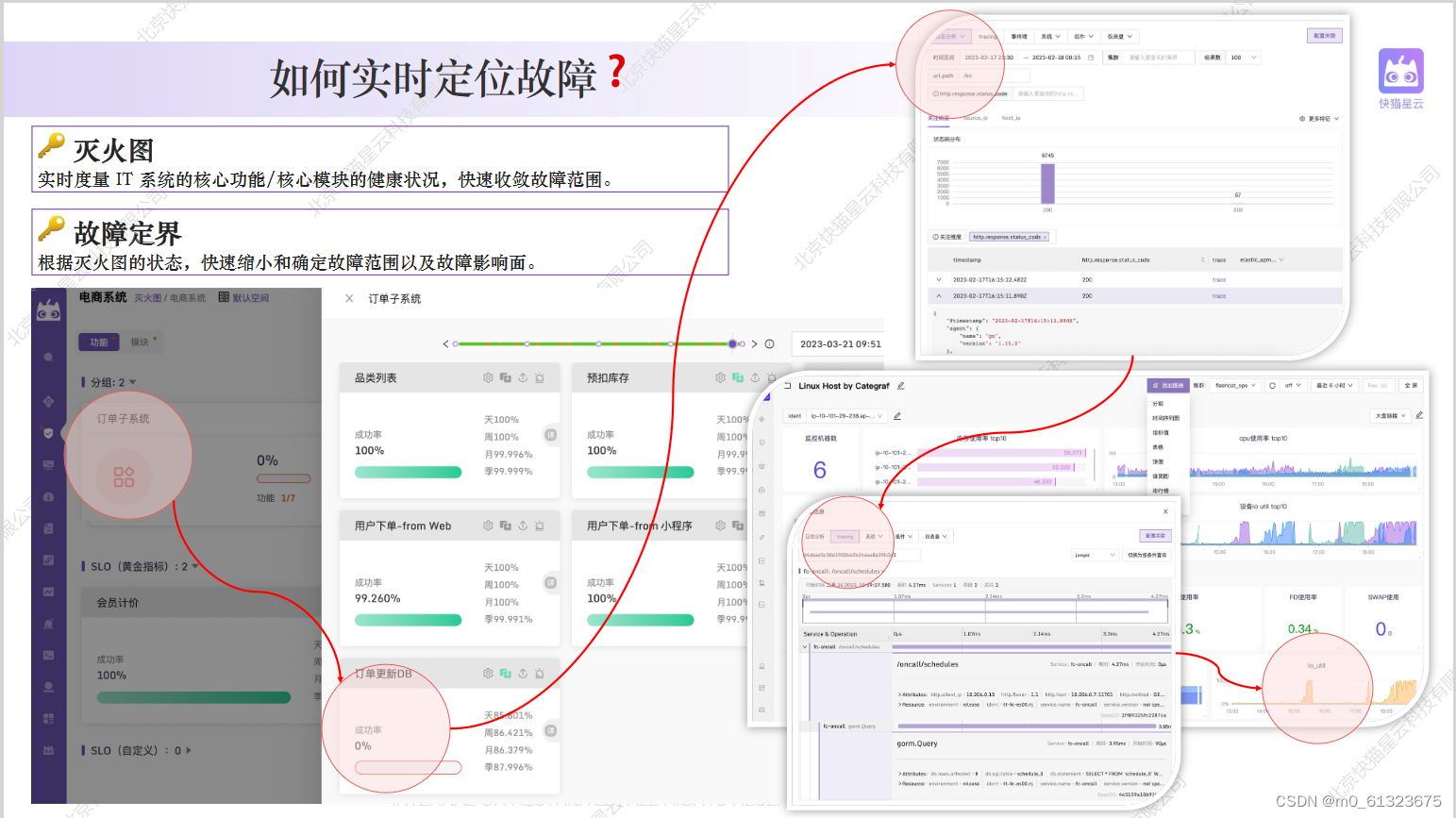Click the alarm bell icon on 品类列表 card
The width and height of the screenshot is (1456, 818).
[540, 377]
